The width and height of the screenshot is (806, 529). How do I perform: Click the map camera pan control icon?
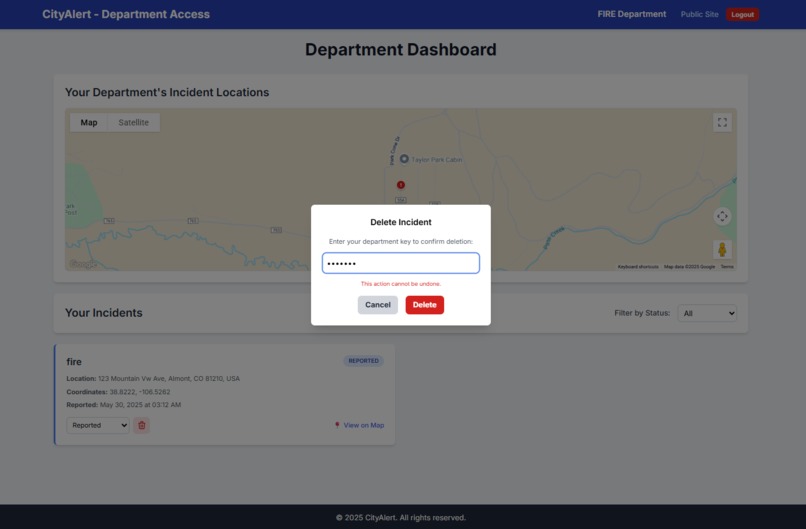tap(722, 216)
